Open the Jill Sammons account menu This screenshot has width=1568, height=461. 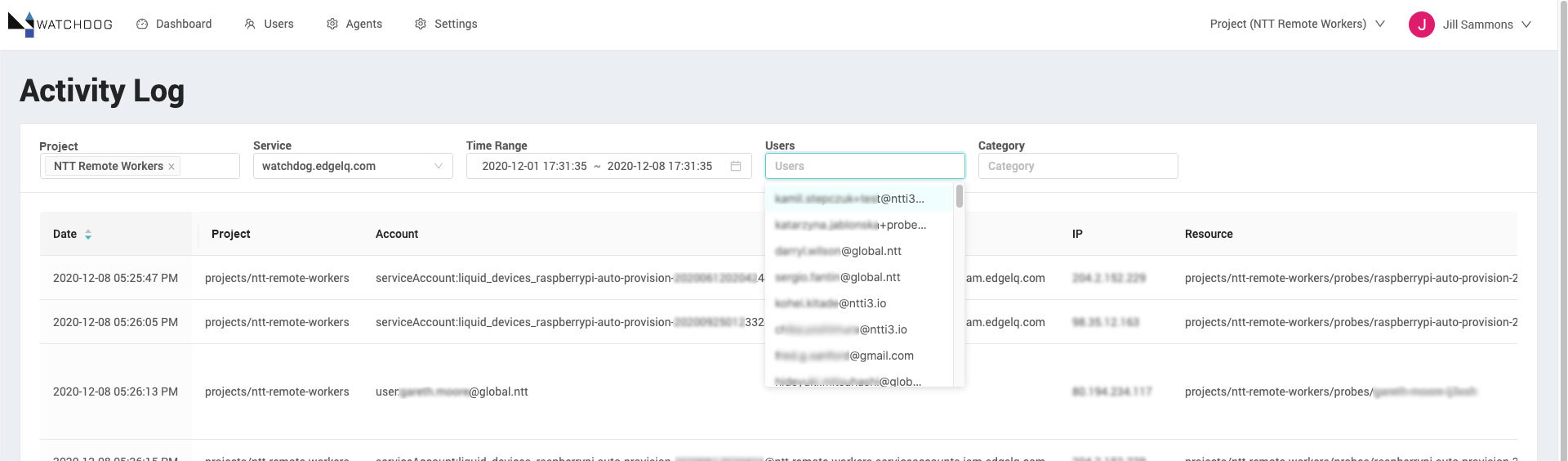click(x=1486, y=25)
